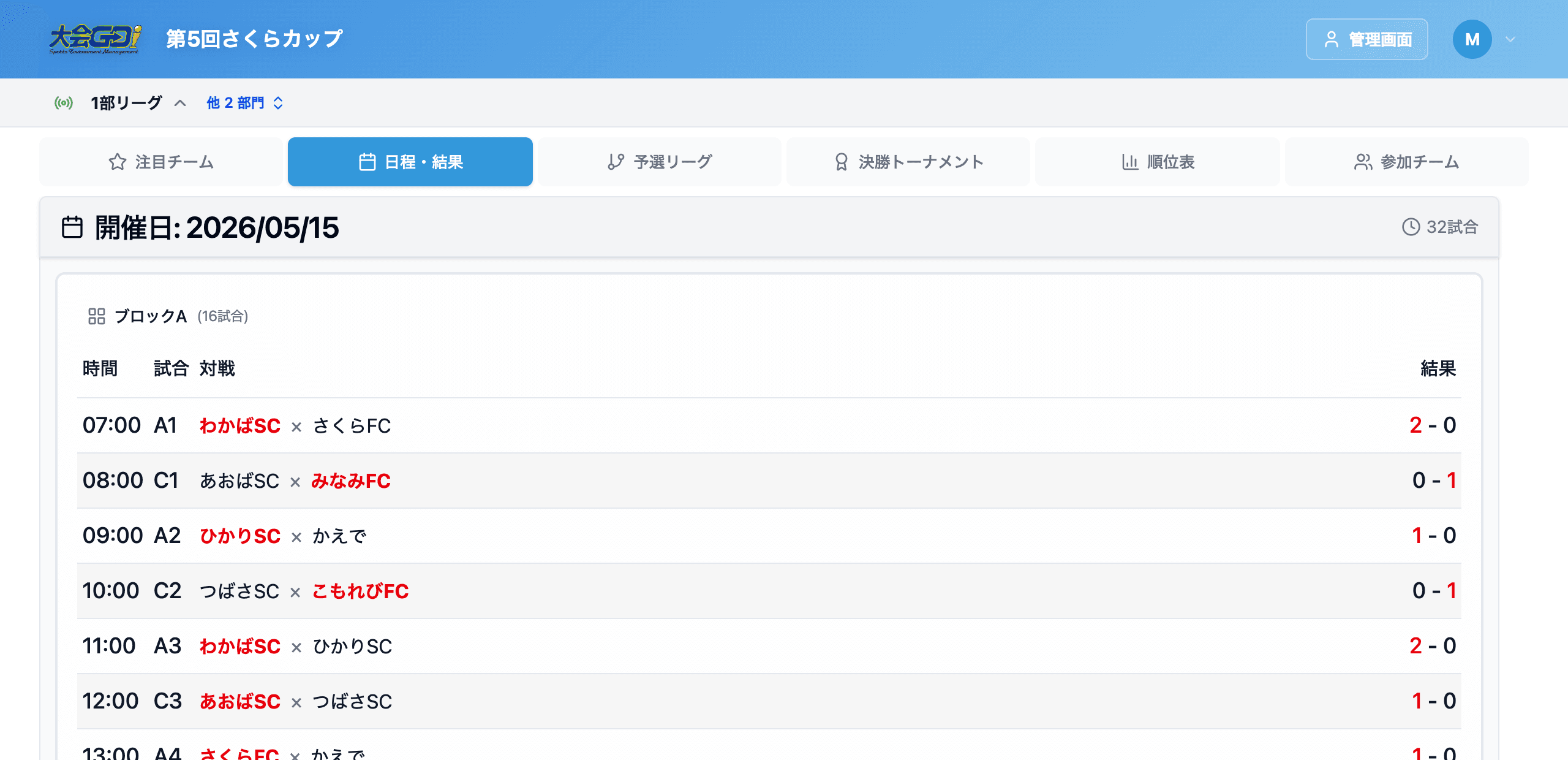Image resolution: width=1568 pixels, height=760 pixels.
Task: Click the M user avatar
Action: coord(1472,39)
